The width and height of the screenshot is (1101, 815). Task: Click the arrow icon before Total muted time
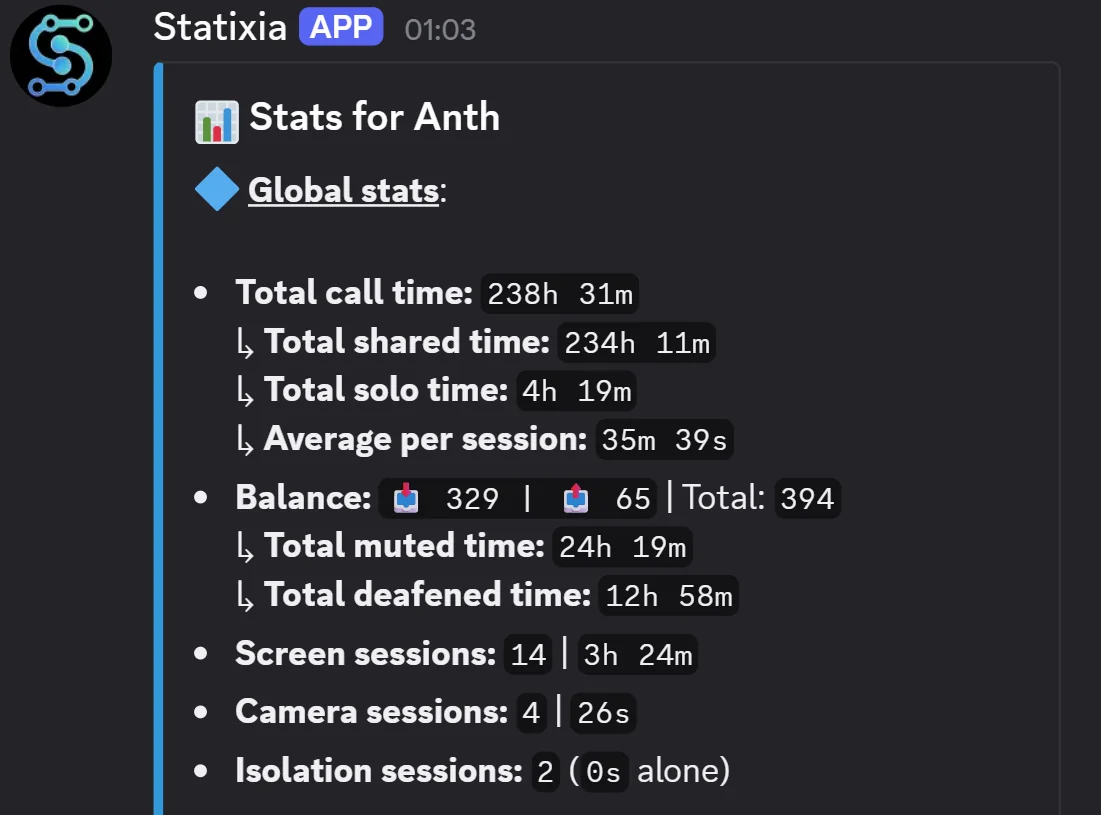tap(245, 546)
